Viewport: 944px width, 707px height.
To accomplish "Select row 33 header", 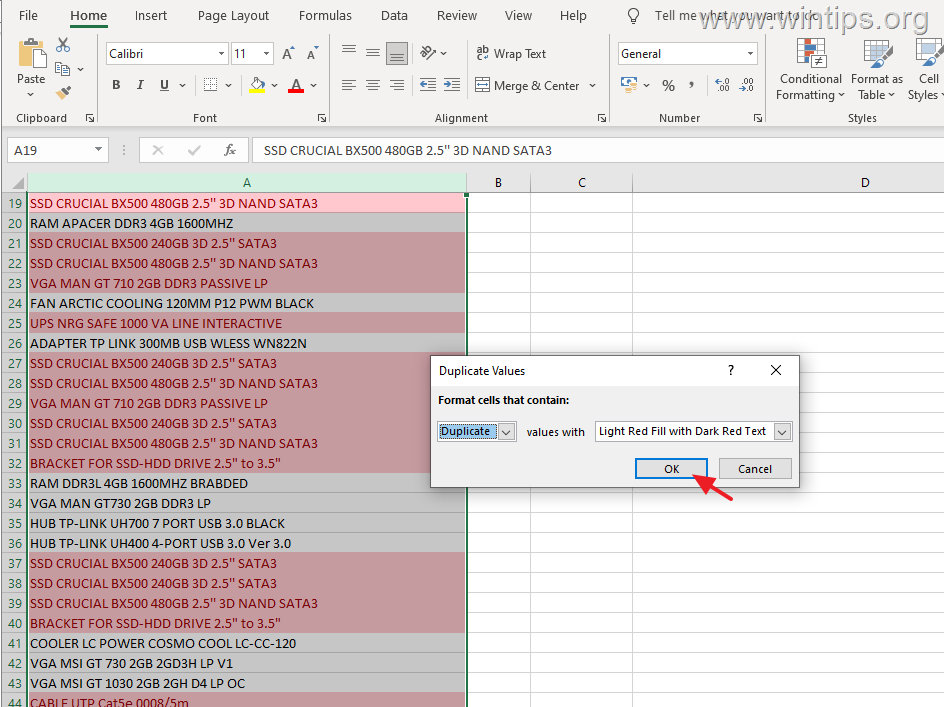I will (x=14, y=484).
